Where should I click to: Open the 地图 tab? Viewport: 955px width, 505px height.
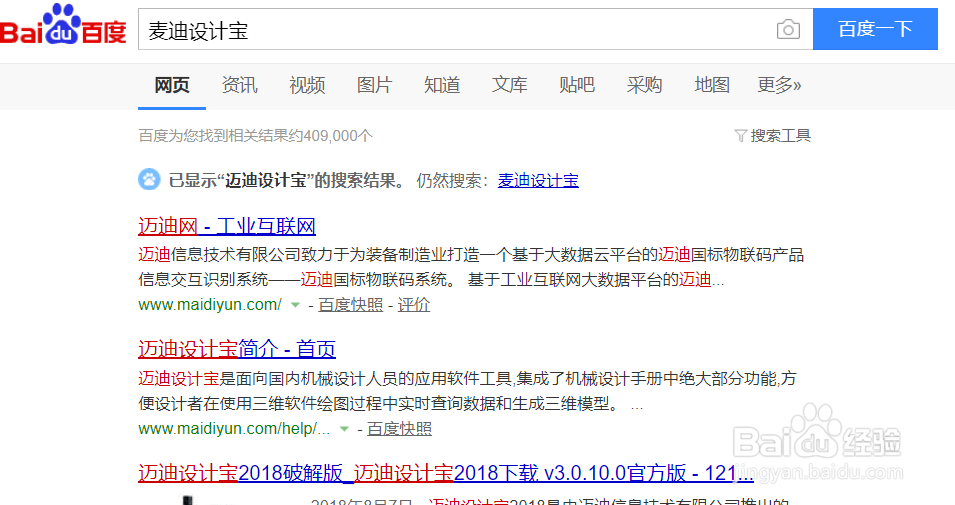(712, 85)
